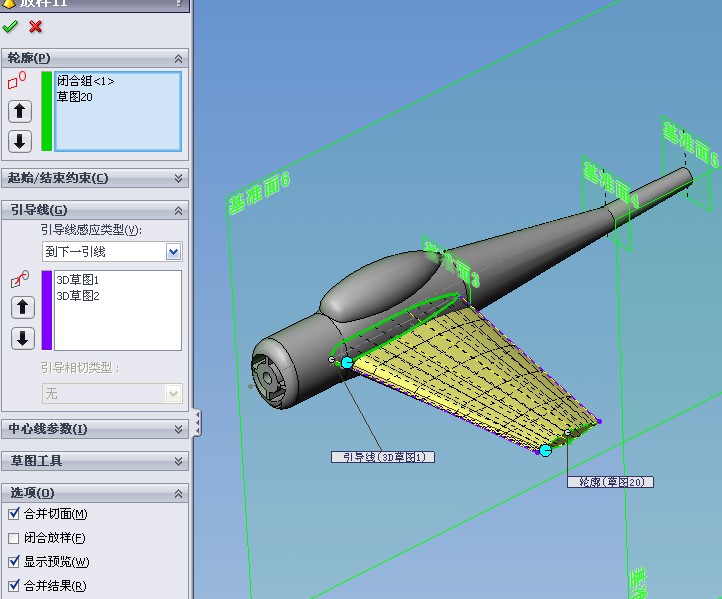Viewport: 722px width, 599px height.
Task: Confirm the loft with green checkmark
Action: (10, 27)
